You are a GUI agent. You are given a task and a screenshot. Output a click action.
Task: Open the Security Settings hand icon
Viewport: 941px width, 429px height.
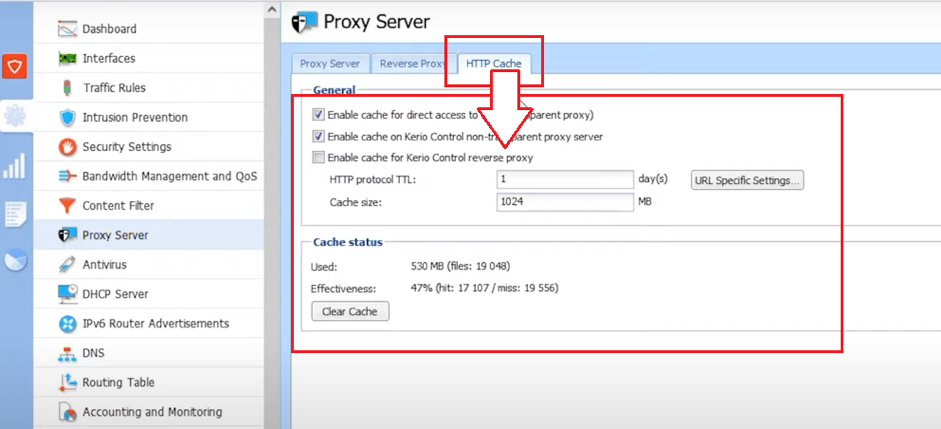click(x=68, y=147)
